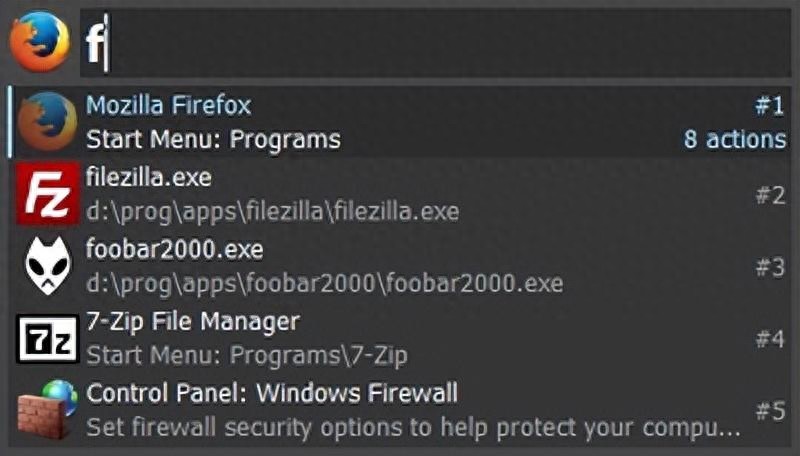Open Control Panel: Windows Firewall result
This screenshot has width=800, height=456.
(400, 410)
